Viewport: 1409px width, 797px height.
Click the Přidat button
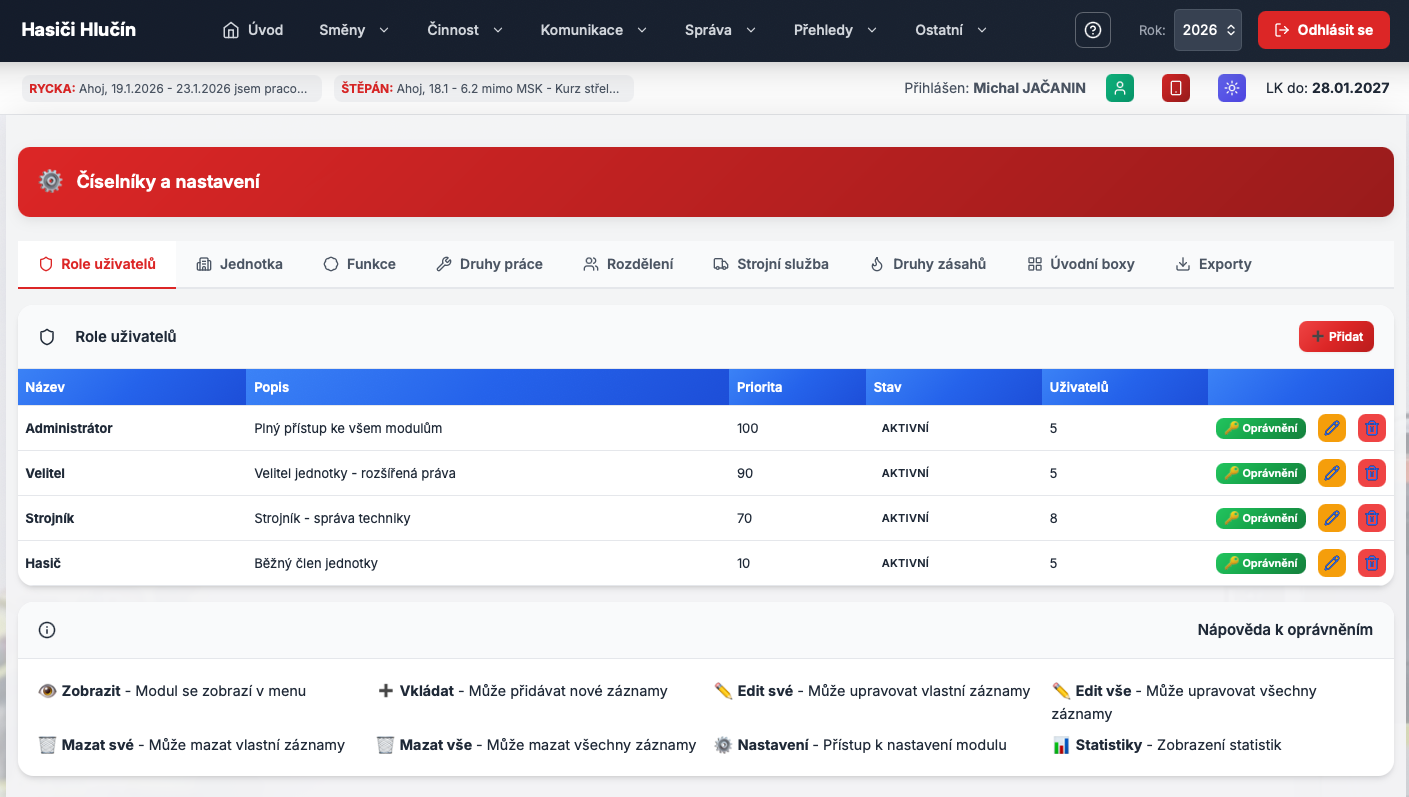tap(1336, 337)
